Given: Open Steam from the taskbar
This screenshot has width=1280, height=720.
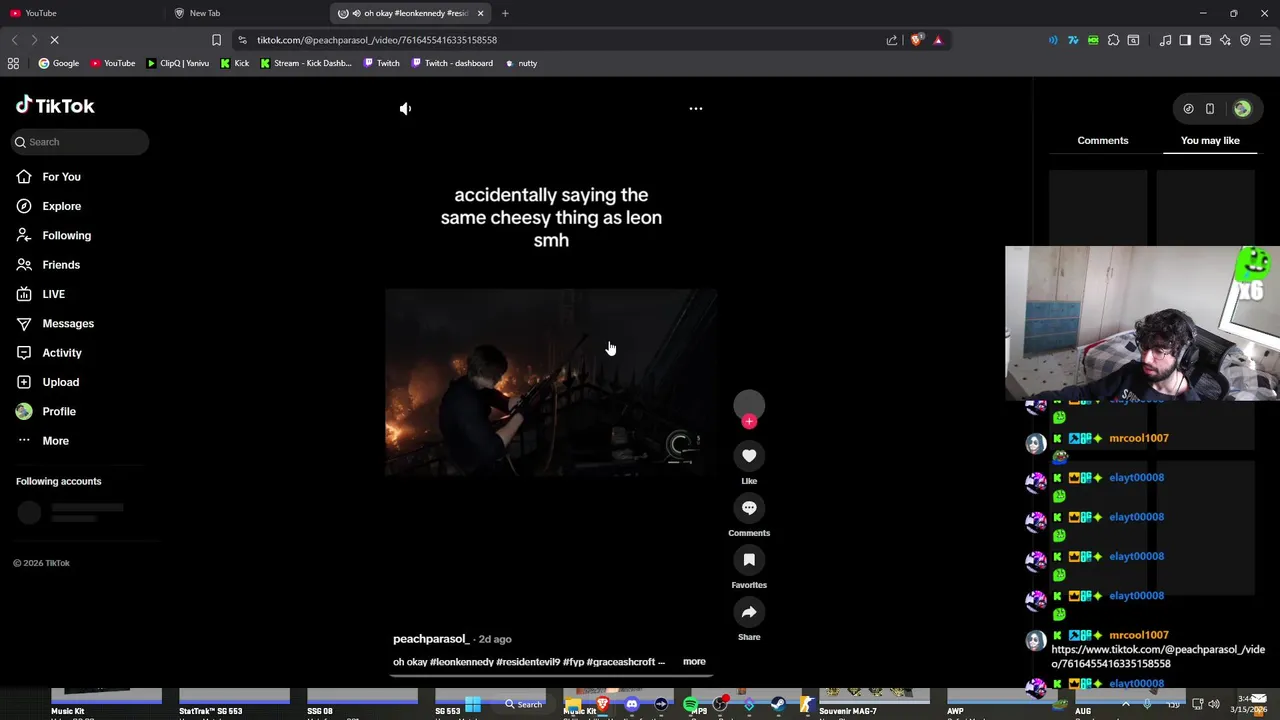Looking at the screenshot, I should (x=778, y=704).
